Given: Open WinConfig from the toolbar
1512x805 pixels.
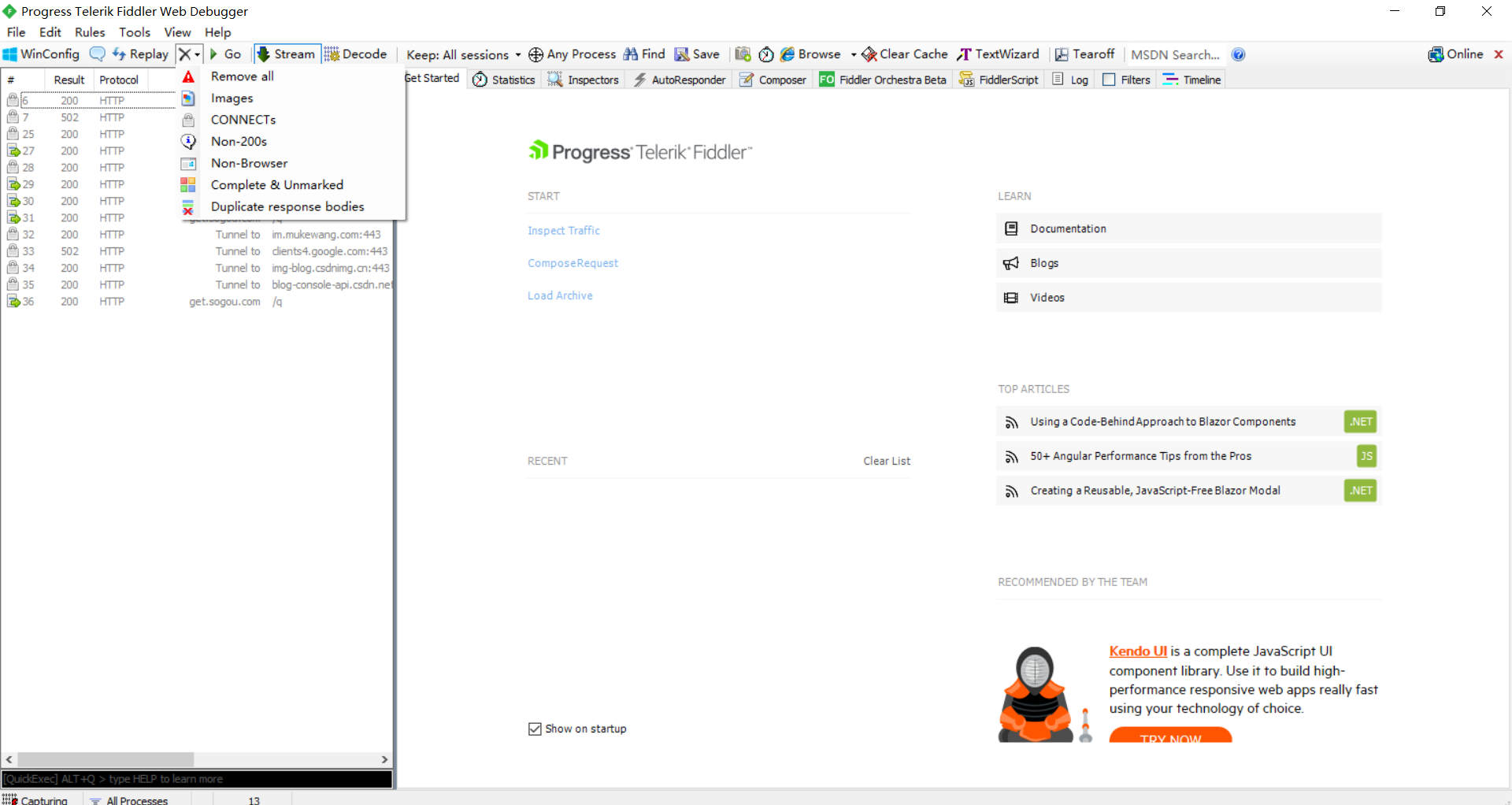Looking at the screenshot, I should tap(42, 54).
